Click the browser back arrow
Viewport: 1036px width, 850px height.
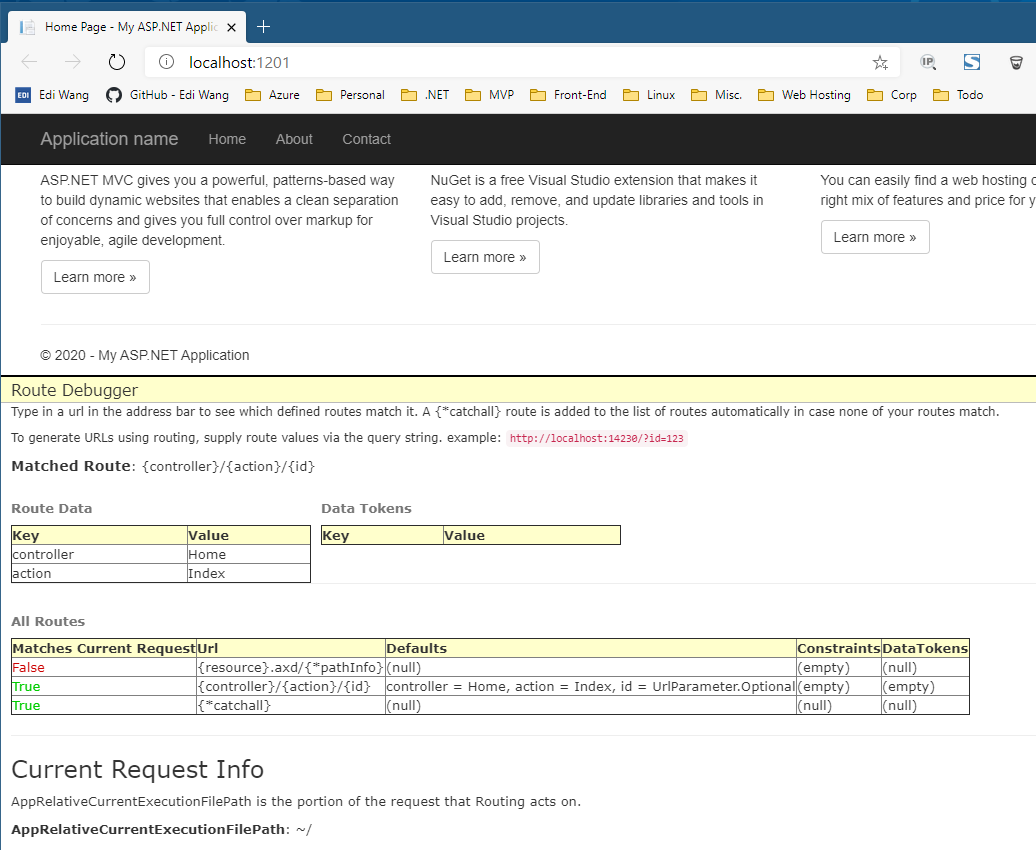click(30, 62)
